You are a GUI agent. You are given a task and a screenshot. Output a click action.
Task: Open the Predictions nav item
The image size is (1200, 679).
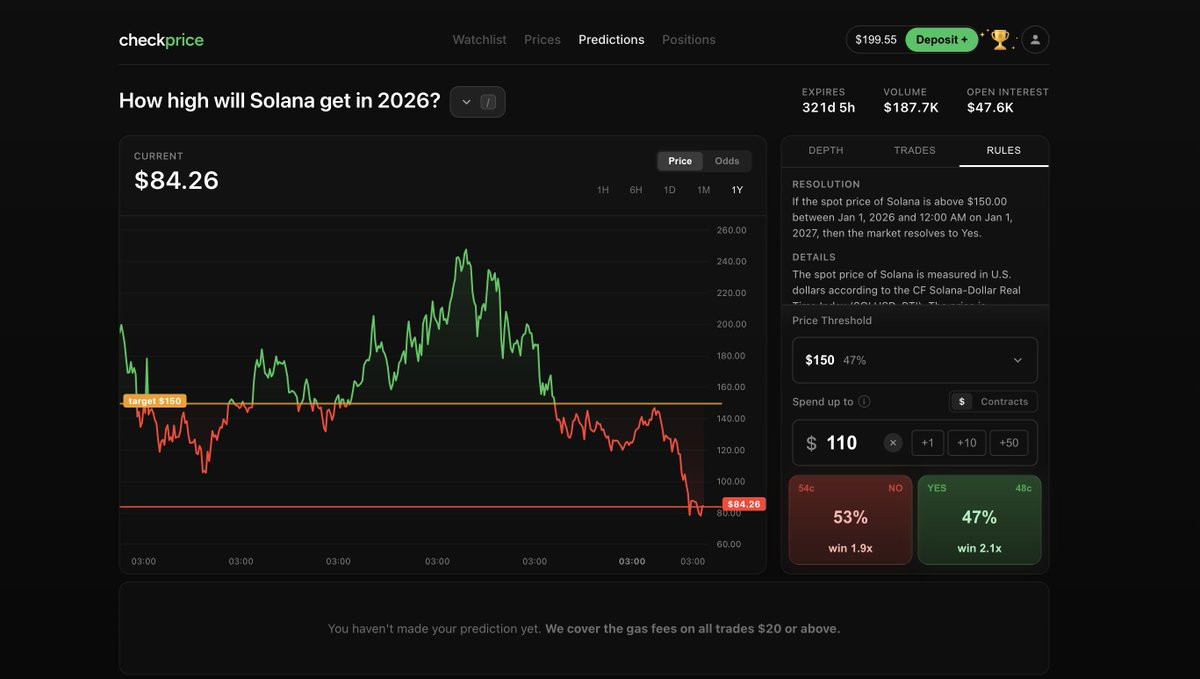611,40
